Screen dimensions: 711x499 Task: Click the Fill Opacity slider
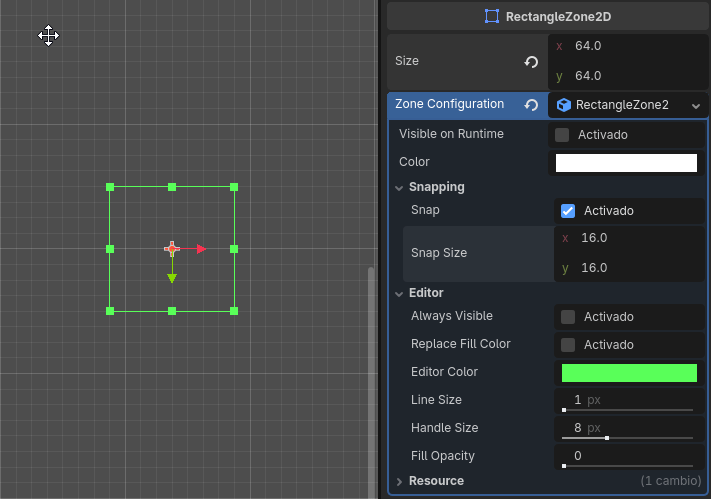tap(628, 466)
